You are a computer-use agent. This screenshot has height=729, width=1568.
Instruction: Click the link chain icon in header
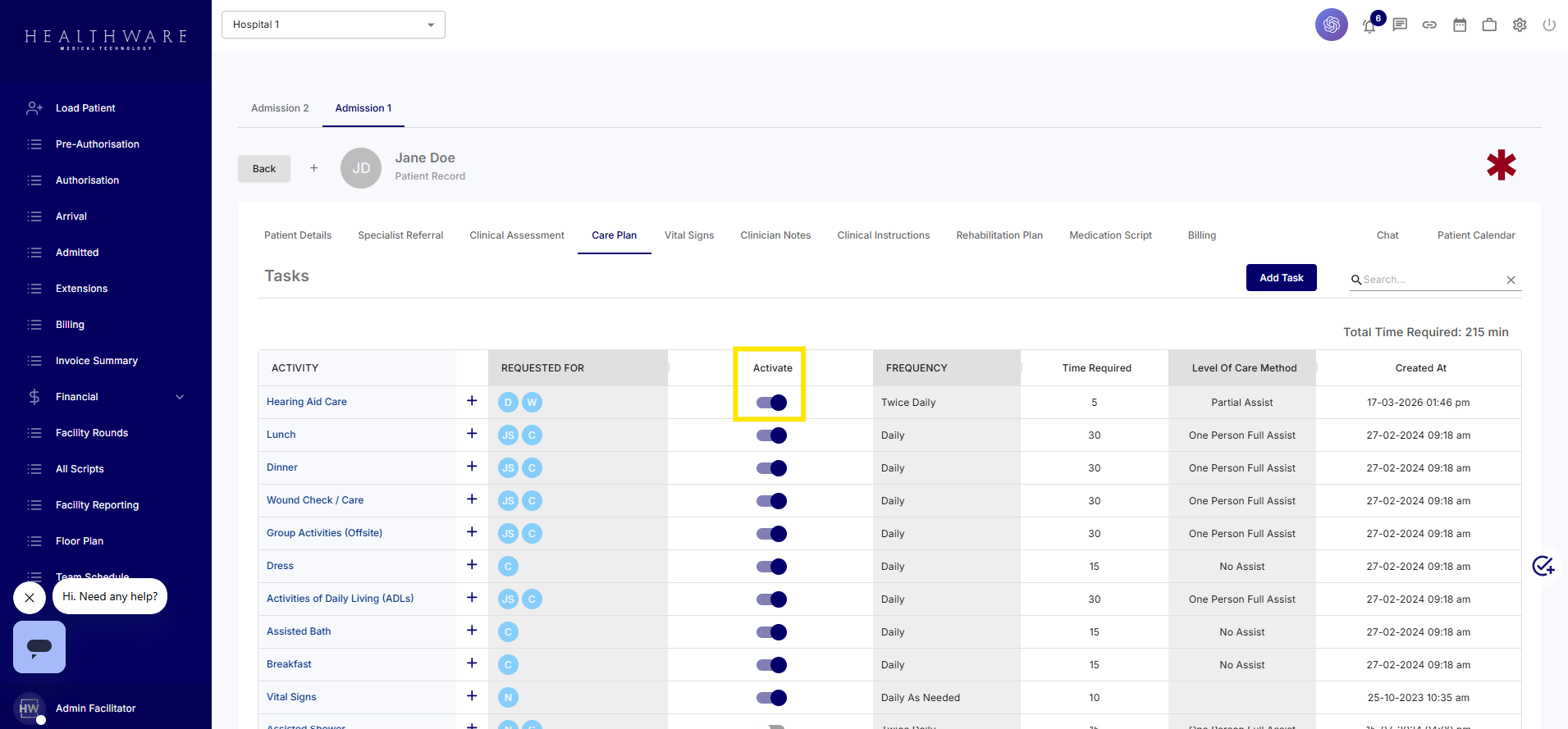click(x=1429, y=25)
